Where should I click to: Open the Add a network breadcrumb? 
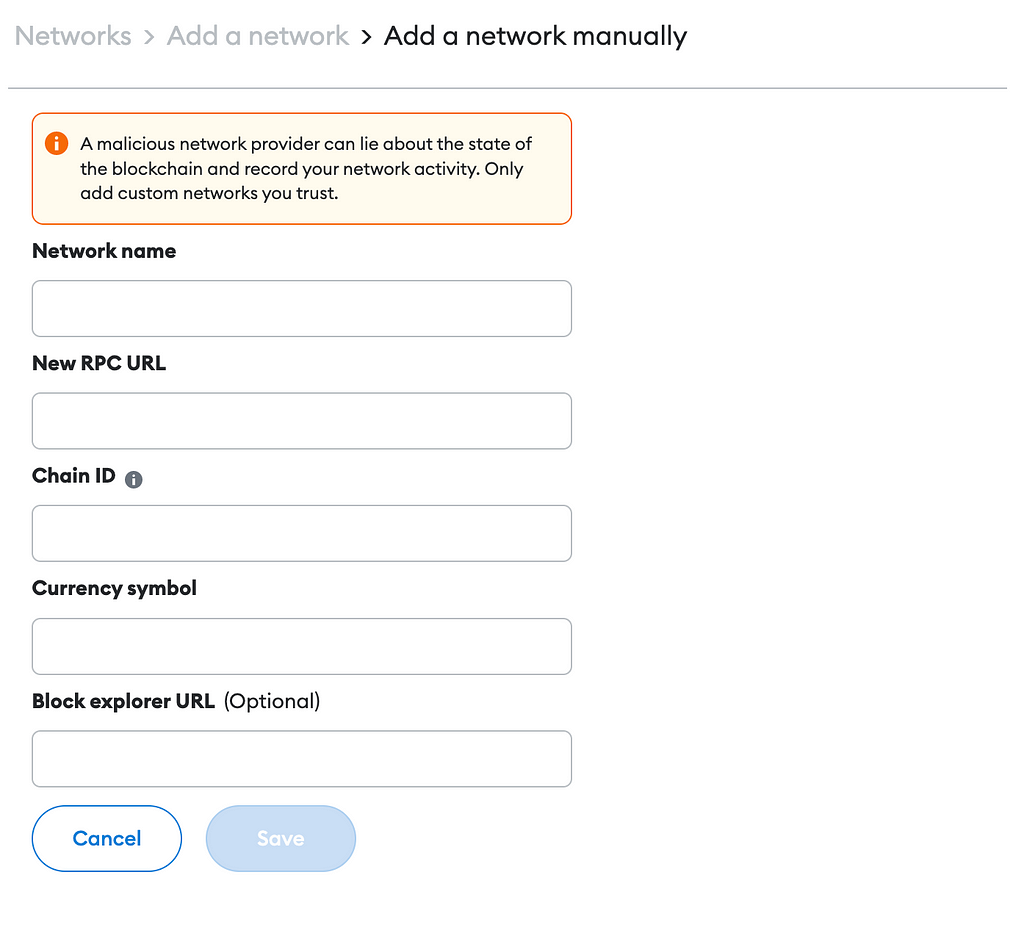[258, 36]
